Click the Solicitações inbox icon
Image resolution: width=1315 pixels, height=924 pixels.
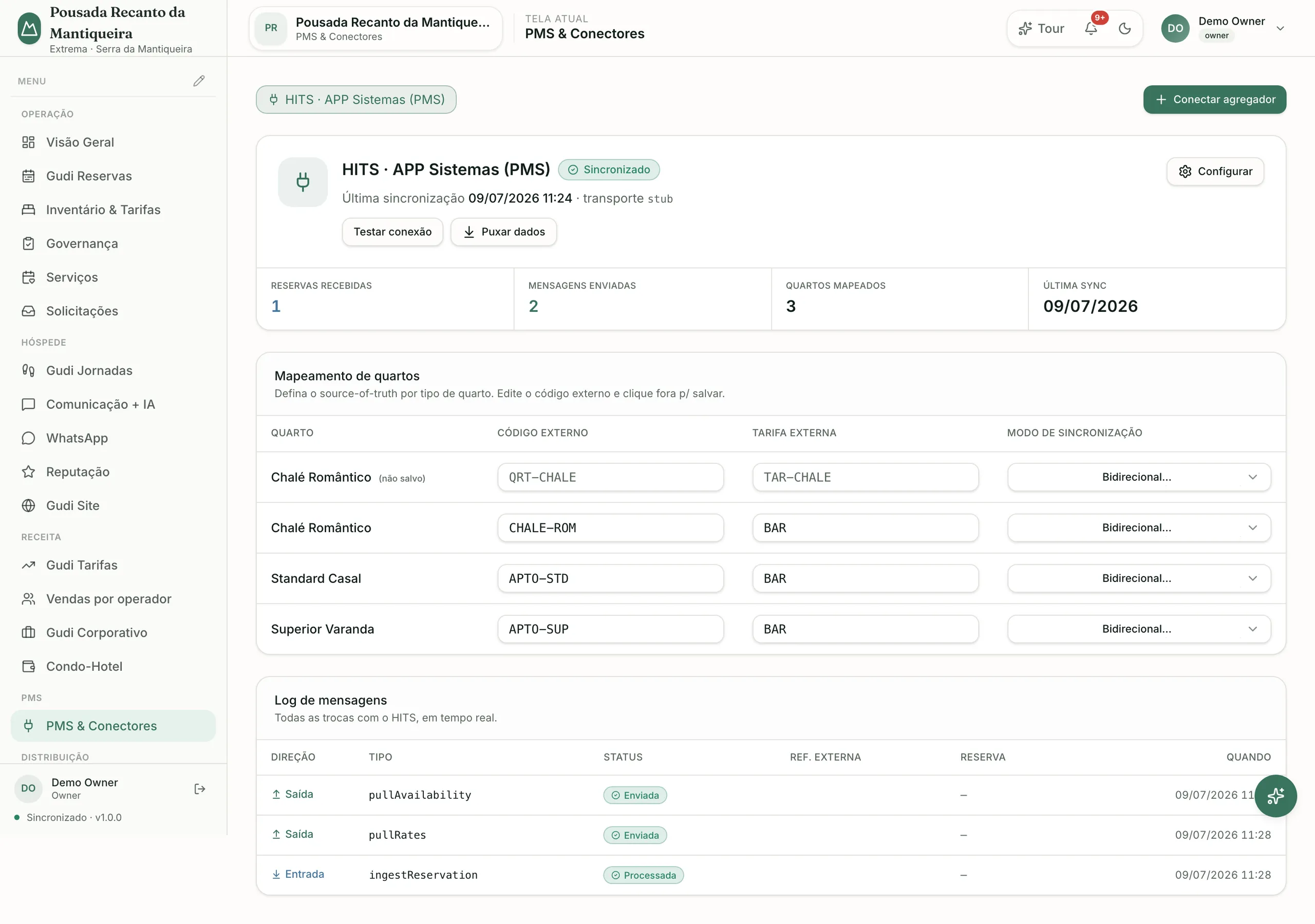tap(28, 311)
